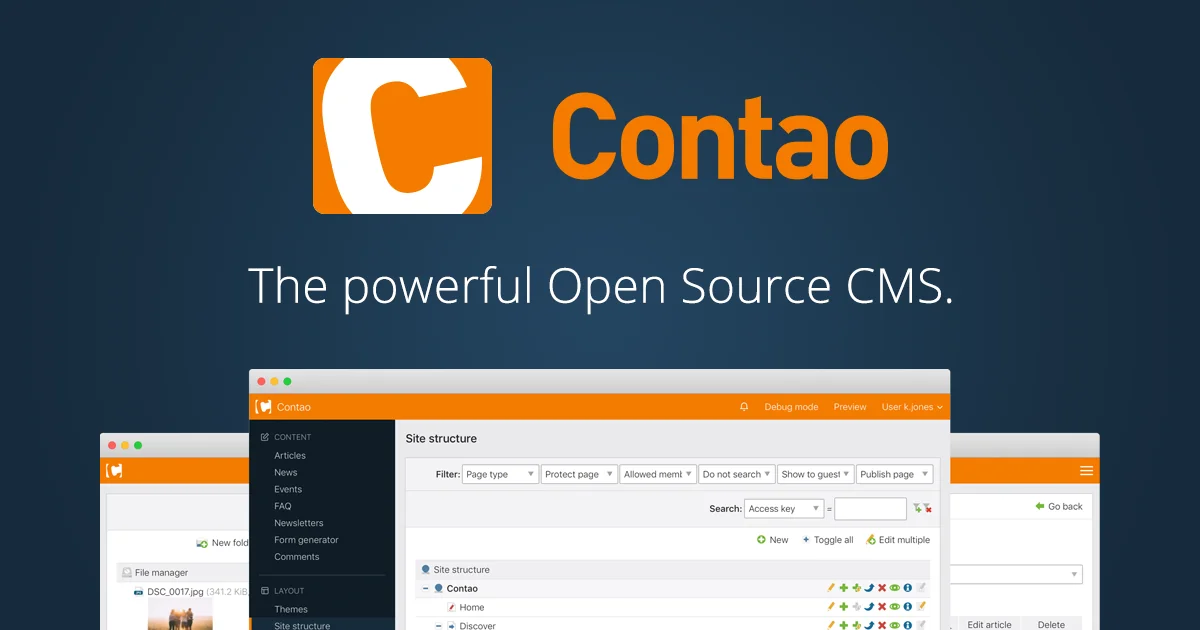Edit articles of Home page icon
This screenshot has width=1200, height=630.
(x=921, y=606)
